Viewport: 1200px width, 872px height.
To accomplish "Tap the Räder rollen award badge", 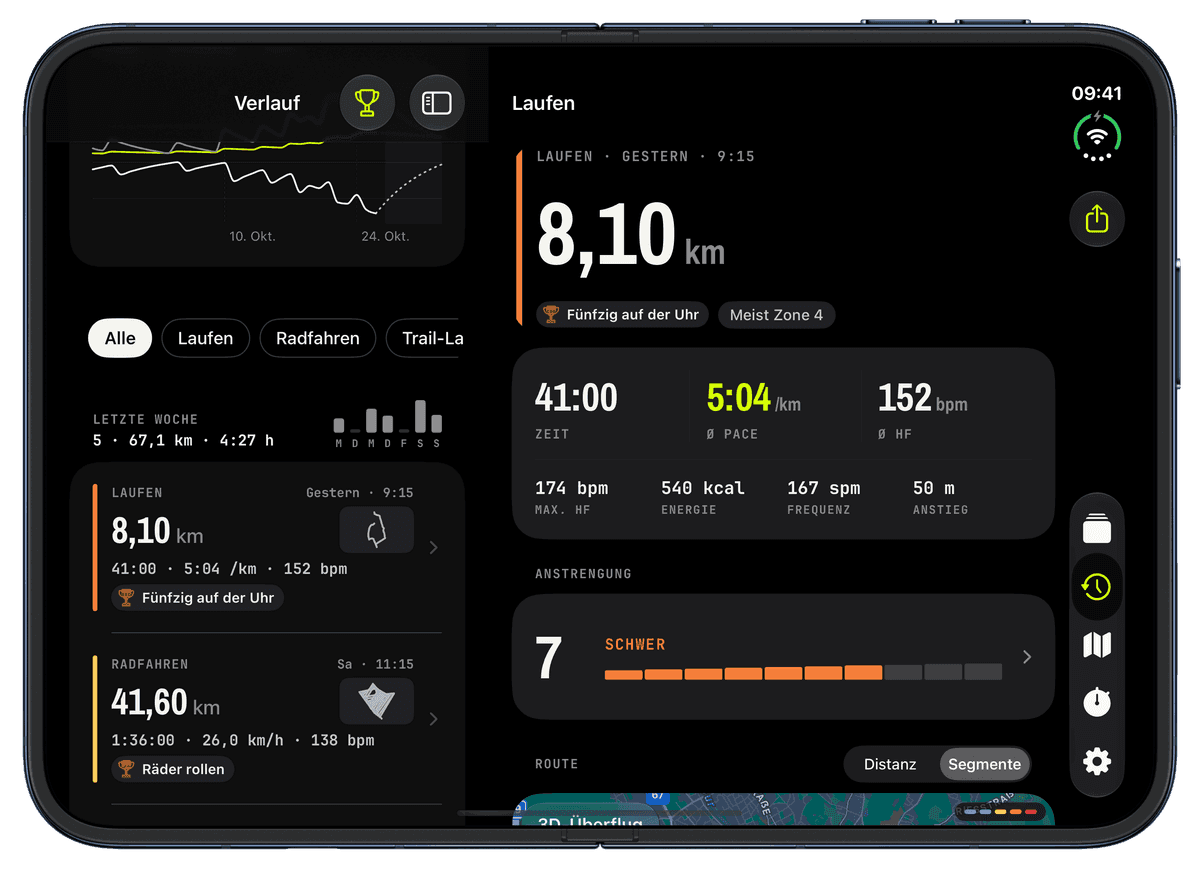I will click(x=173, y=769).
